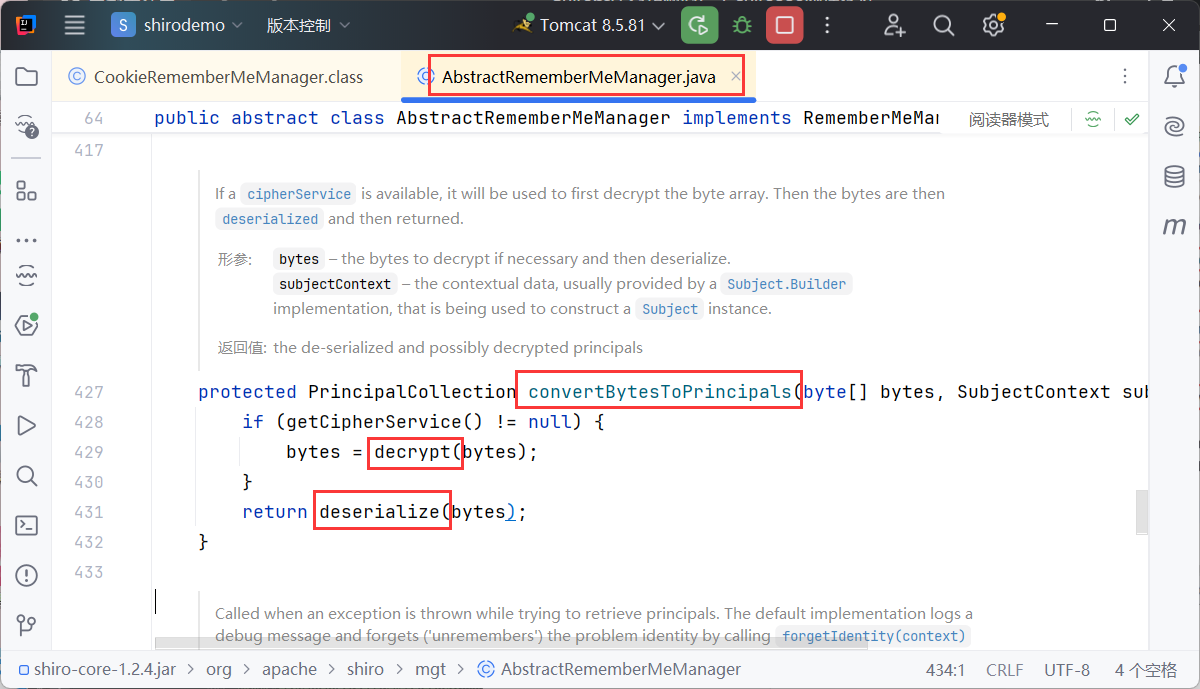This screenshot has width=1200, height=689.
Task: Switch to CookieRememberMeManager.class tab
Action: pos(227,77)
